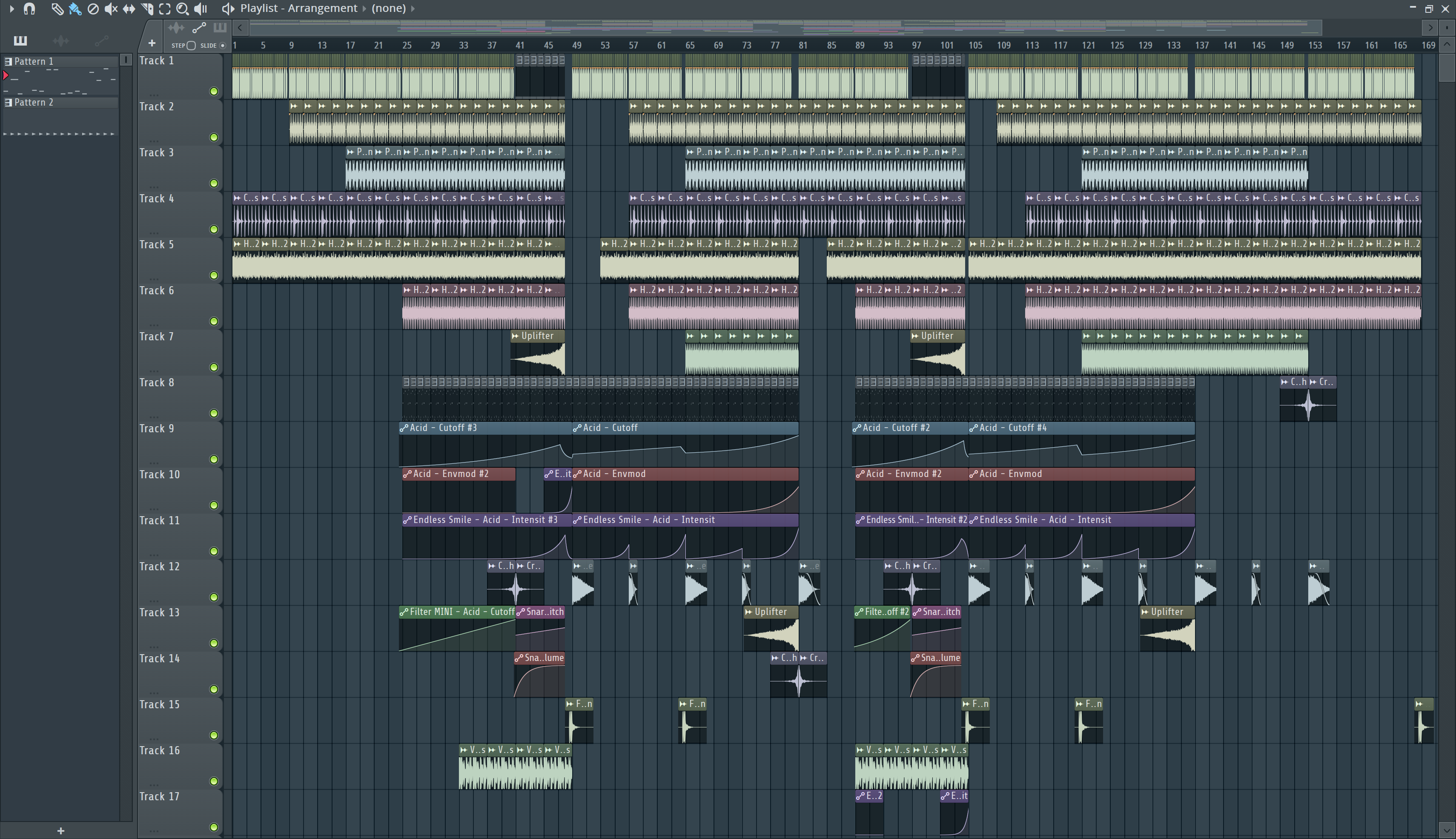Select the Delete tool icon
The height and width of the screenshot is (839, 1456).
coord(93,9)
